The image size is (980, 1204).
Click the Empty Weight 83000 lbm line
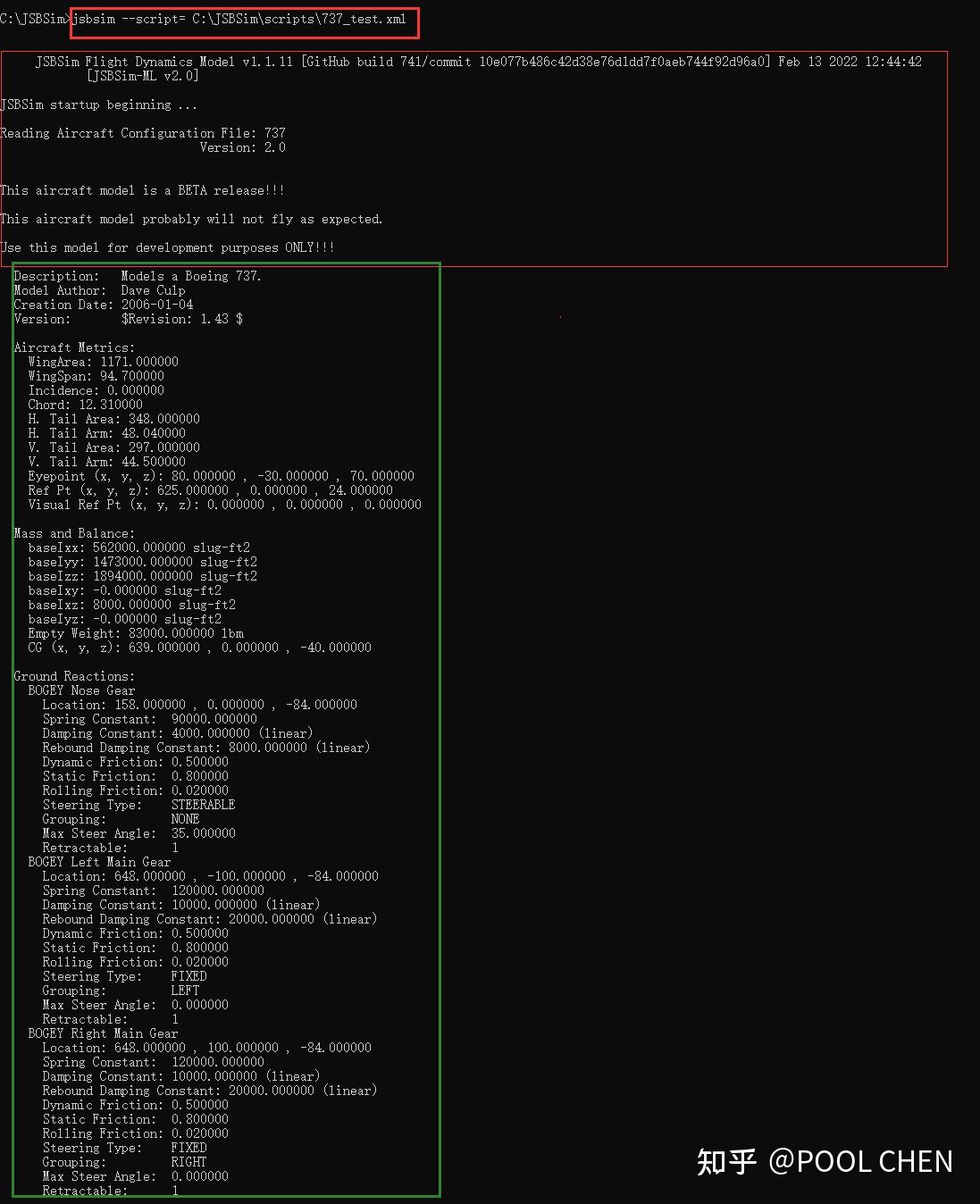pyautogui.click(x=135, y=633)
